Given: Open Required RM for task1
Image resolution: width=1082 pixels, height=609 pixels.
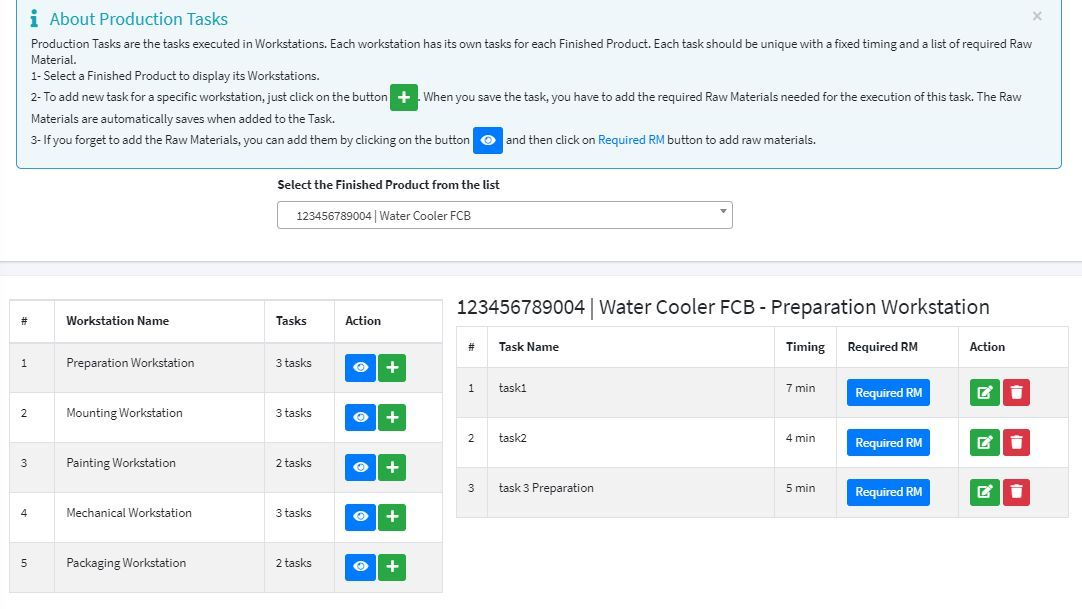Looking at the screenshot, I should pyautogui.click(x=888, y=393).
